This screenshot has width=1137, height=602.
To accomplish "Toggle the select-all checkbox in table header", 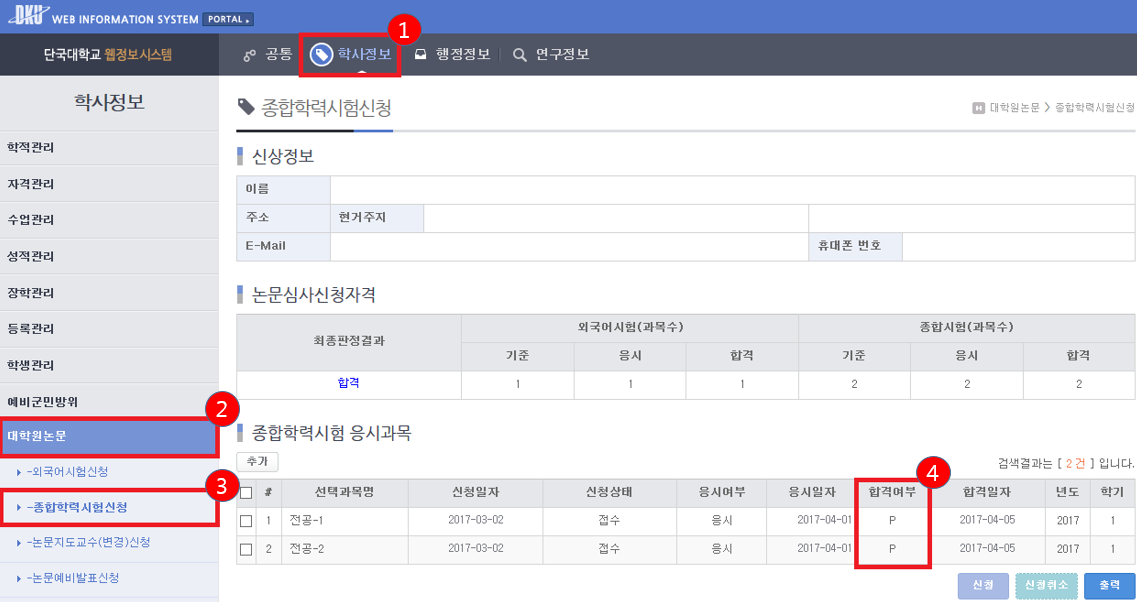I will pos(246,492).
